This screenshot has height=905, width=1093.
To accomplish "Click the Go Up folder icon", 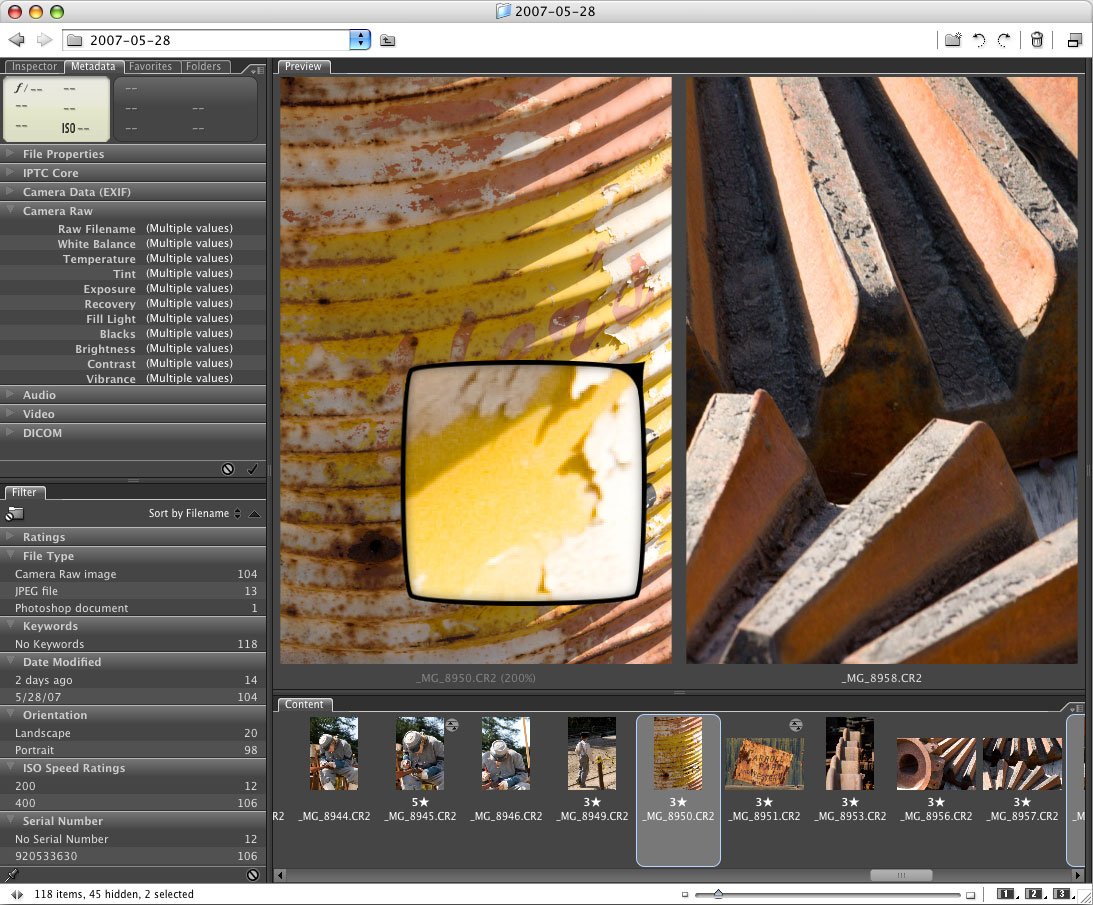I will tap(388, 40).
